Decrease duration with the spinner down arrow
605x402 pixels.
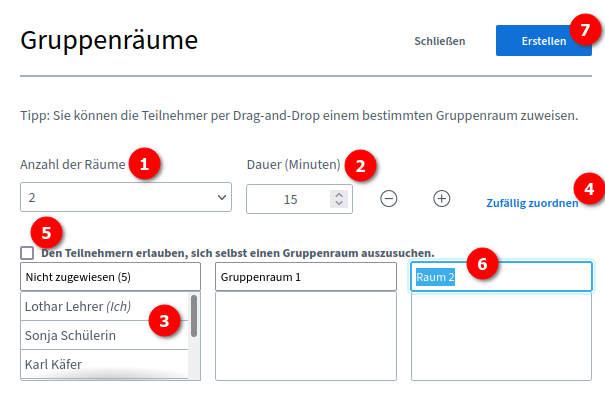point(338,204)
